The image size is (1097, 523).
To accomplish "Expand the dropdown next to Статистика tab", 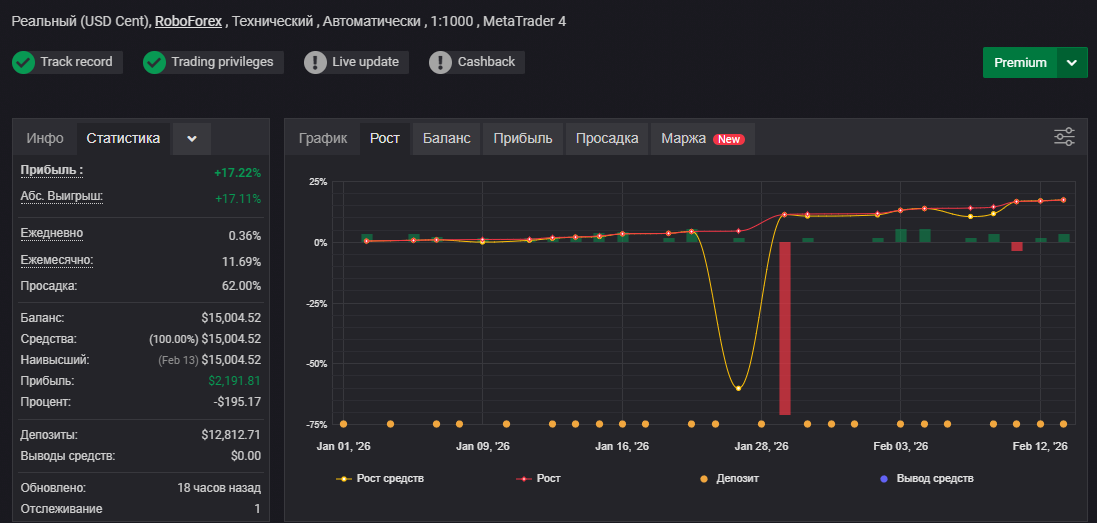I will point(192,138).
